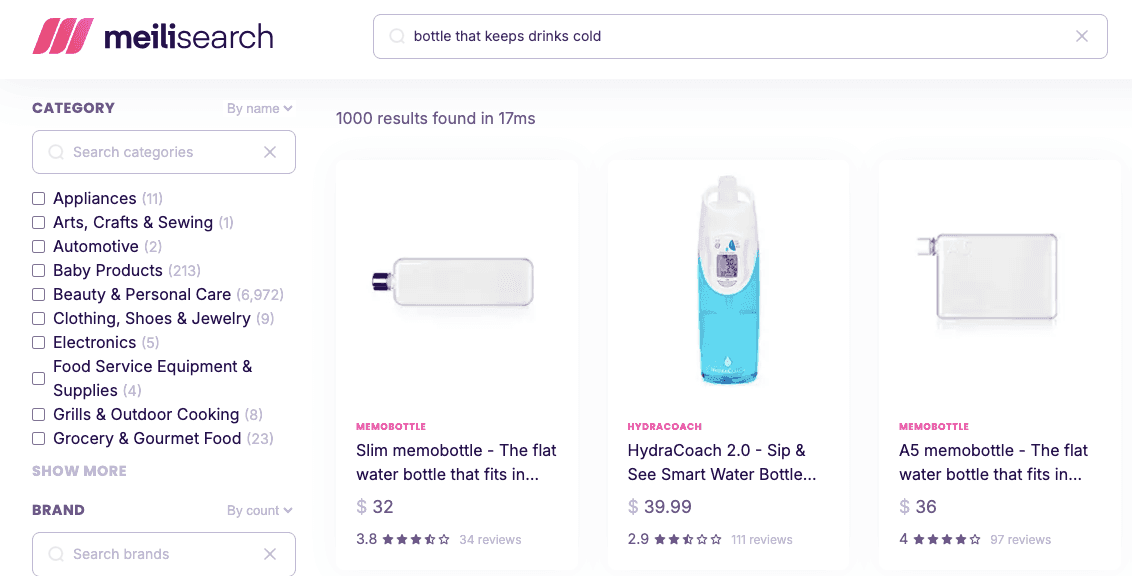Viewport: 1132px width, 576px height.
Task: Enable the Baby Products filter
Action: pyautogui.click(x=39, y=270)
